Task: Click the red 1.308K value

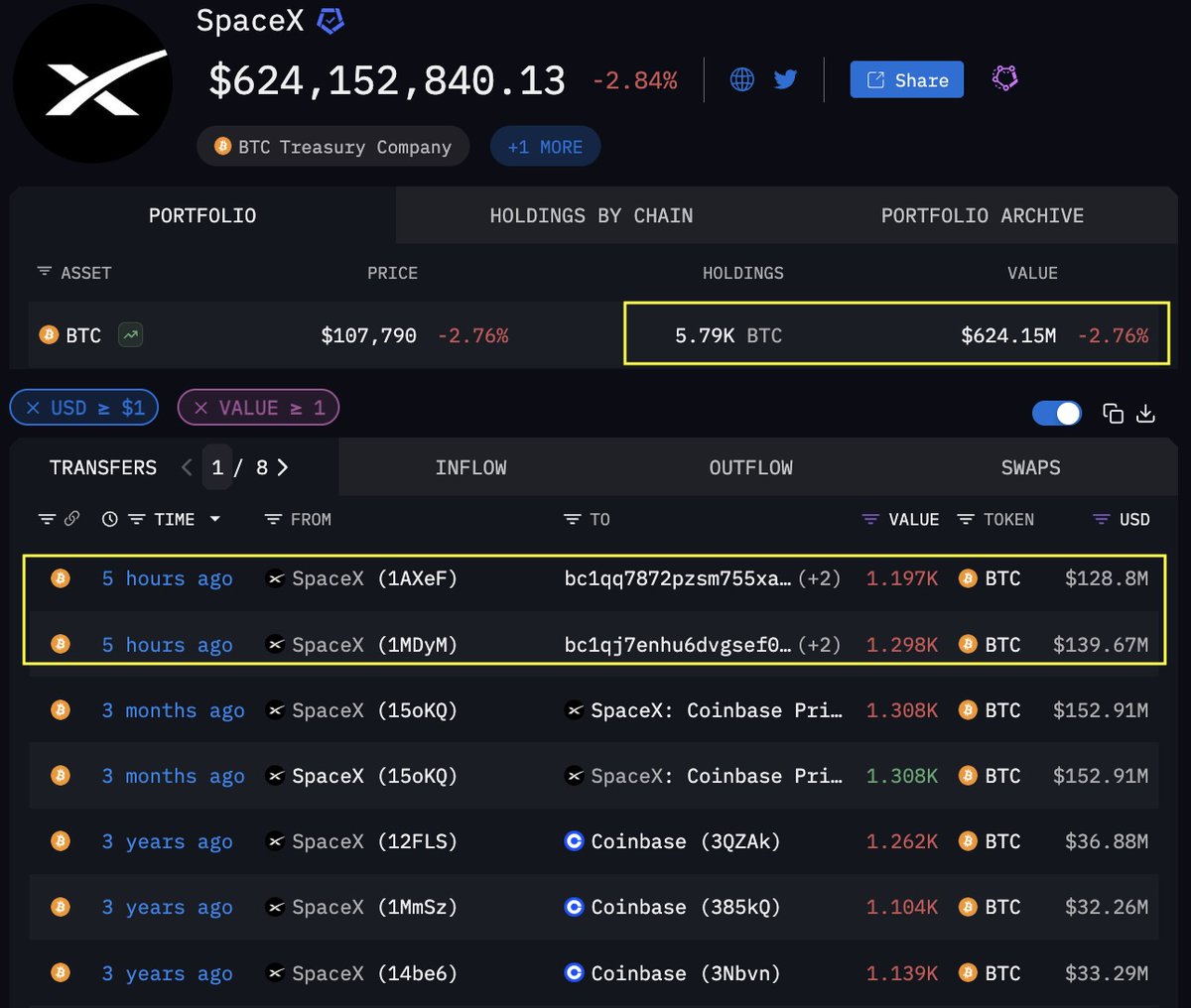Action: pos(902,710)
